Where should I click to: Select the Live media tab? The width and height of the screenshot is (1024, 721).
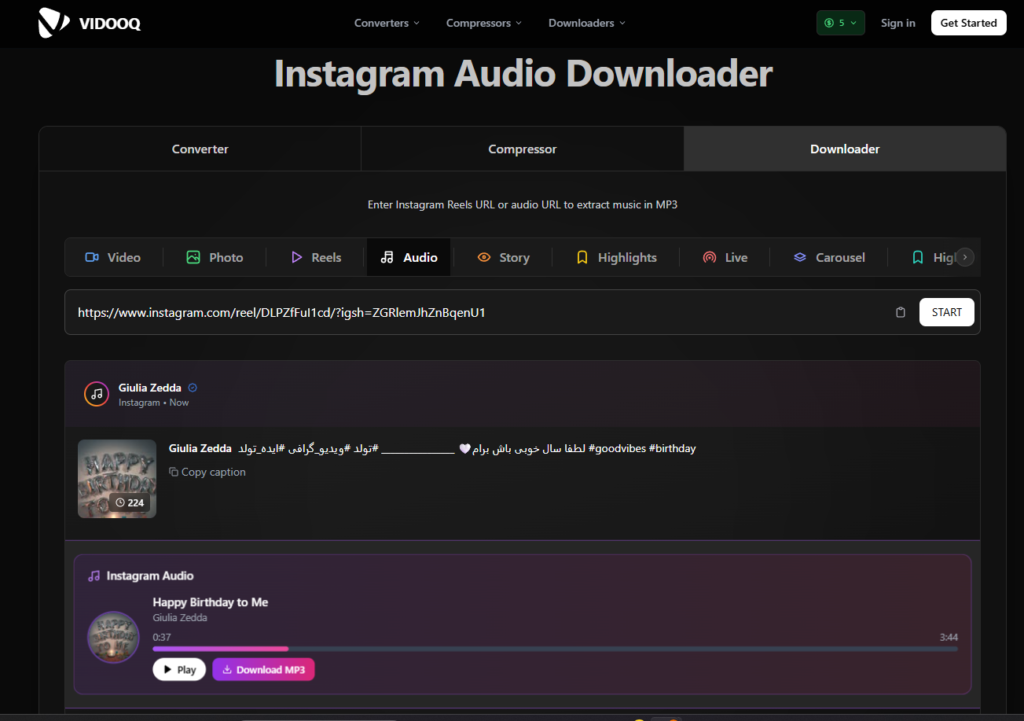[725, 257]
